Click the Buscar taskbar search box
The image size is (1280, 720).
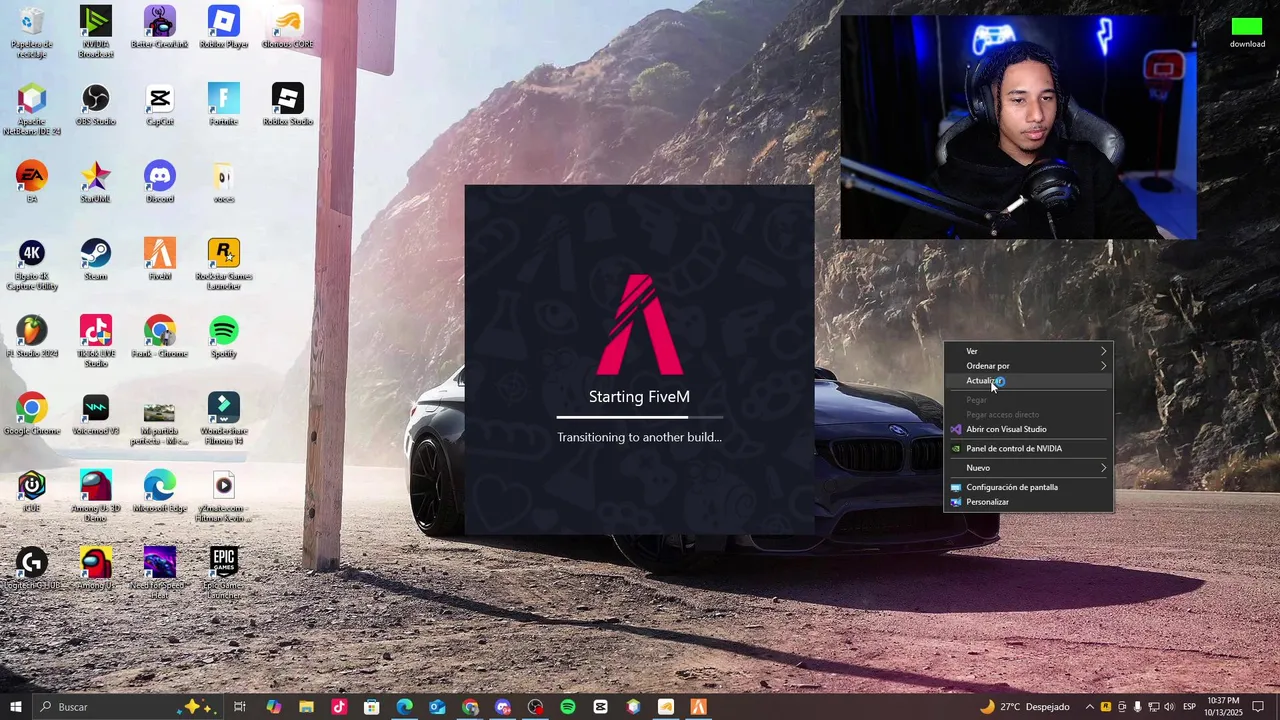click(128, 707)
